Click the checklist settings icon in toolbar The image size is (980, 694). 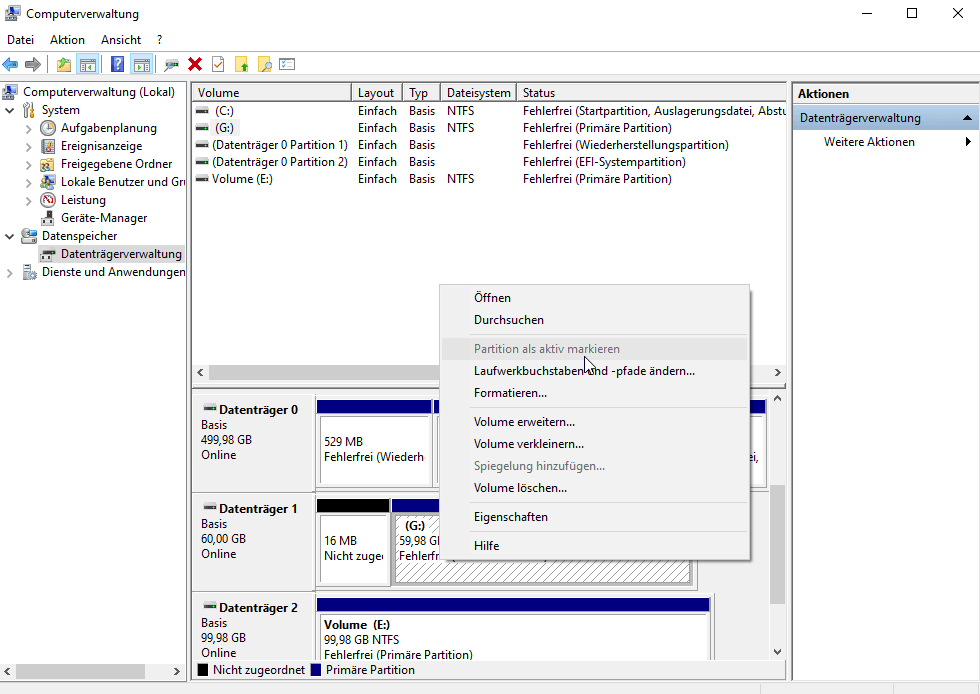click(x=288, y=65)
